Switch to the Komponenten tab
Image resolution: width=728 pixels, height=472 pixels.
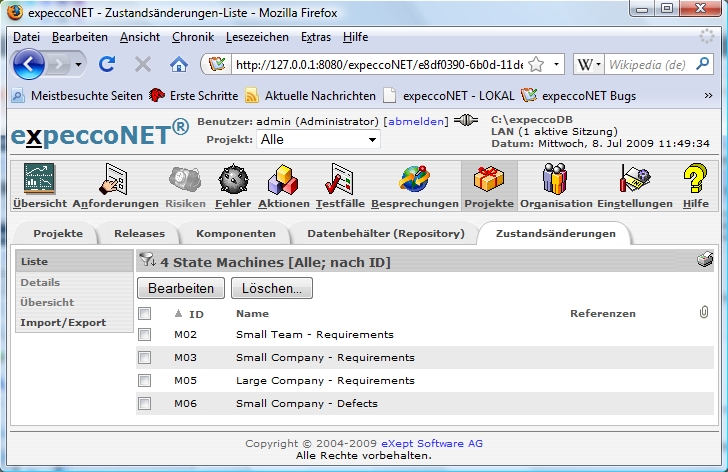[x=235, y=233]
